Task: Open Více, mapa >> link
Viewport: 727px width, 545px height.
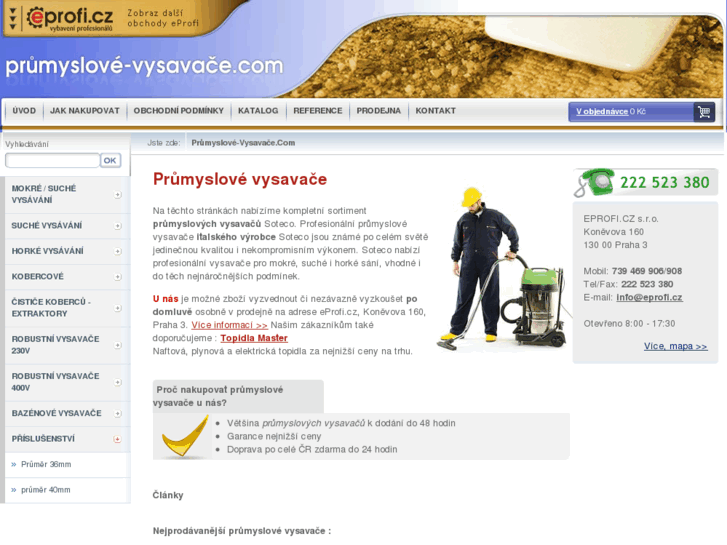Action: pyautogui.click(x=676, y=346)
